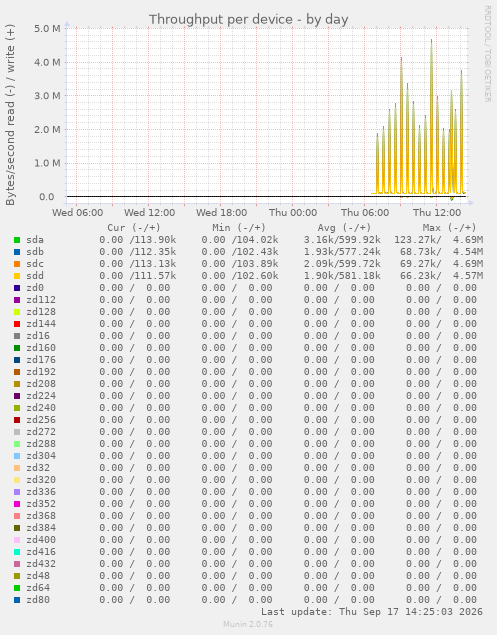Click the zd192 device label

(41, 372)
